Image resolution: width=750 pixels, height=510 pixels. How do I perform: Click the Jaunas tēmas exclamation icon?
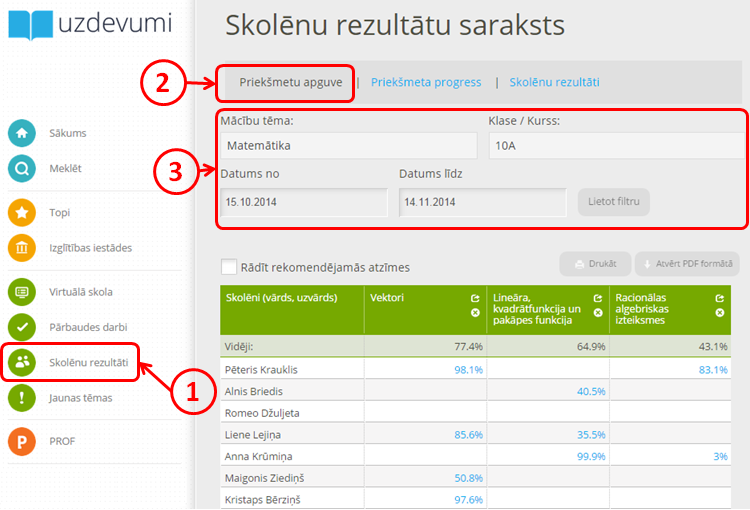[22, 397]
